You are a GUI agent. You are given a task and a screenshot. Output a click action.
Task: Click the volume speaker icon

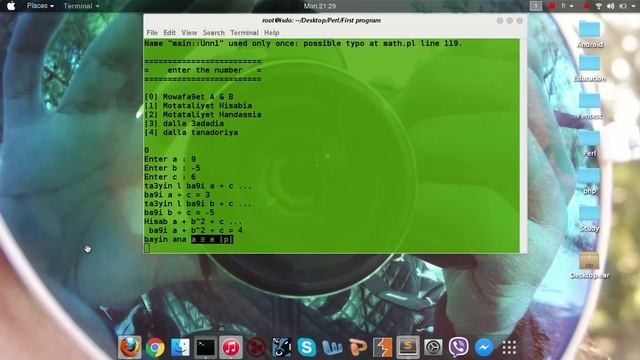(611, 6)
